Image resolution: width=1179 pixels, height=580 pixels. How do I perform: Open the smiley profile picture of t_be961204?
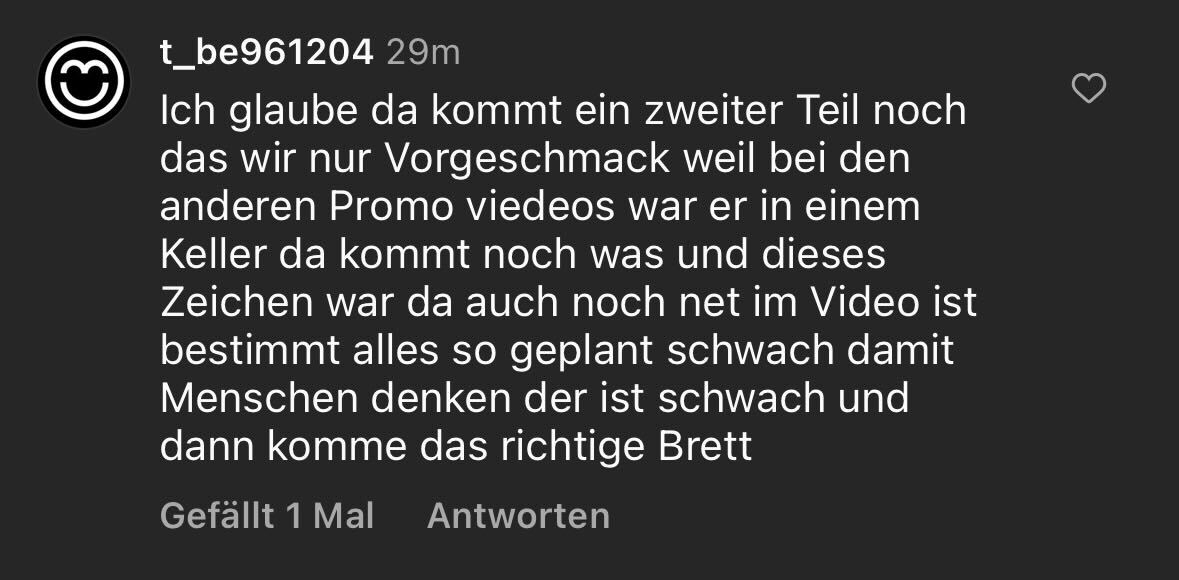pos(84,81)
